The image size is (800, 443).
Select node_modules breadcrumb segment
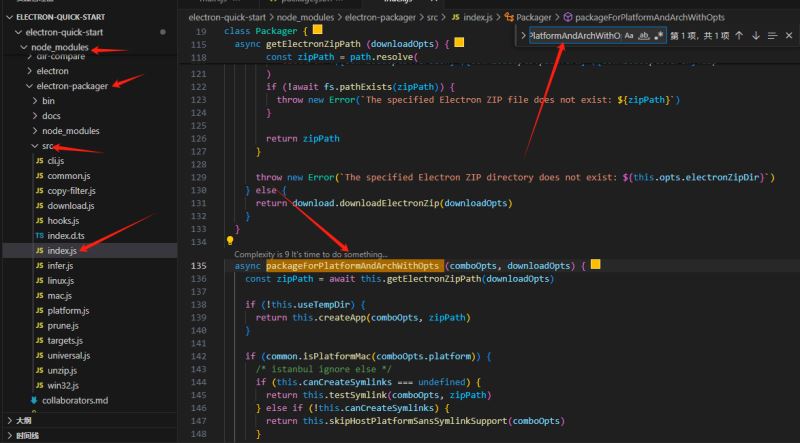pyautogui.click(x=305, y=17)
